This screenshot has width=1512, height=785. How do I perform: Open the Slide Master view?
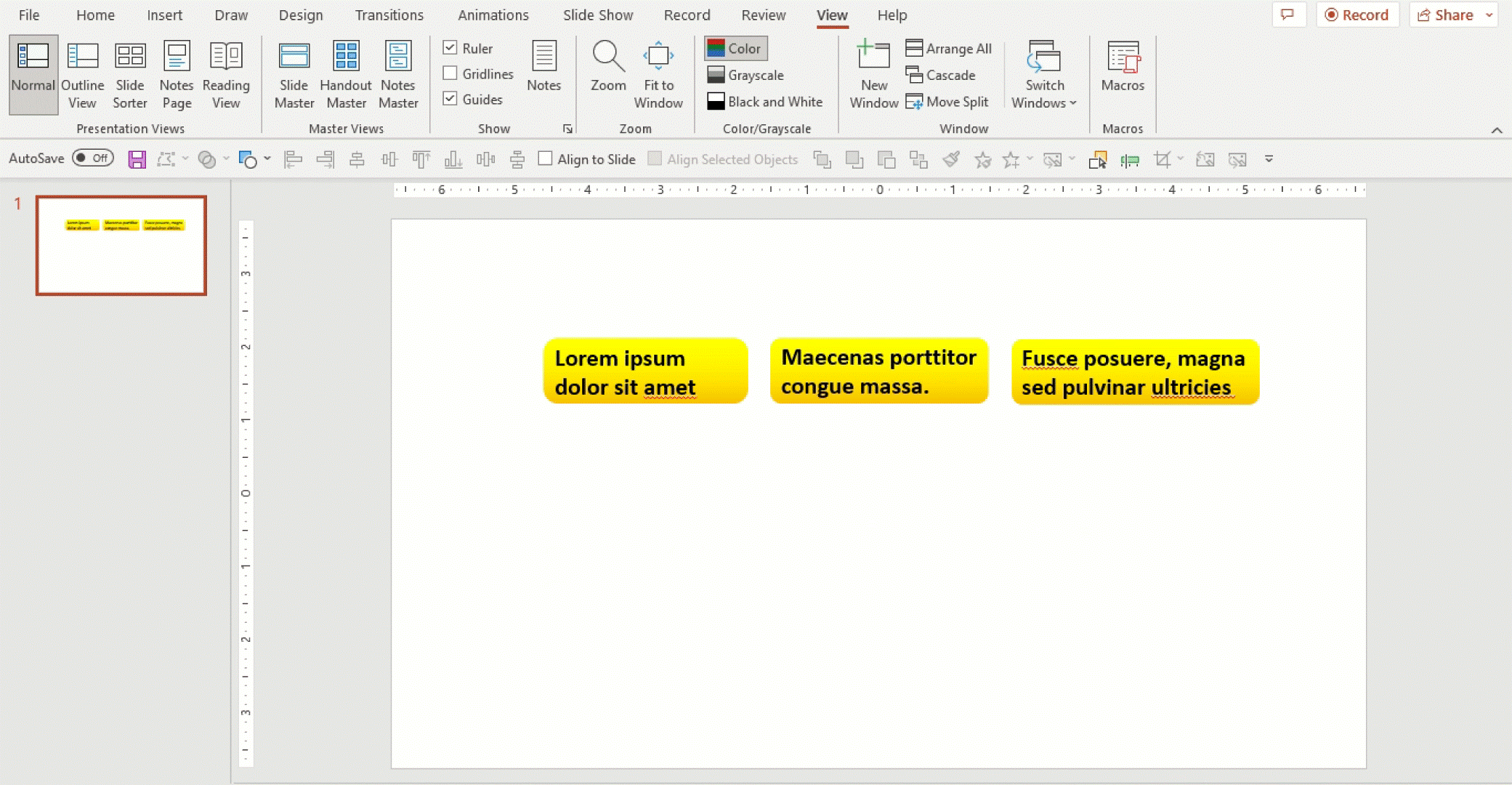(x=294, y=74)
